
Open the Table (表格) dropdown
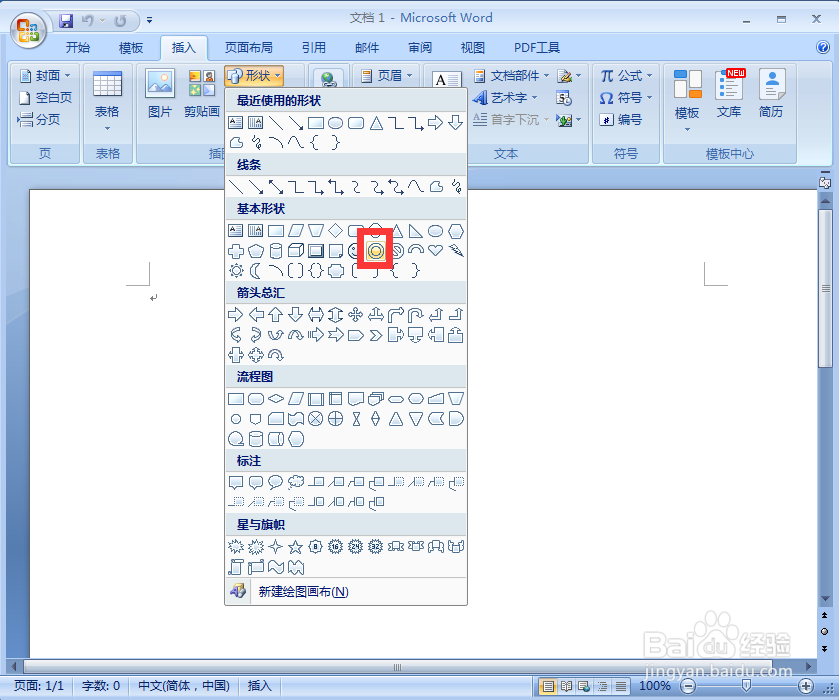(x=107, y=101)
